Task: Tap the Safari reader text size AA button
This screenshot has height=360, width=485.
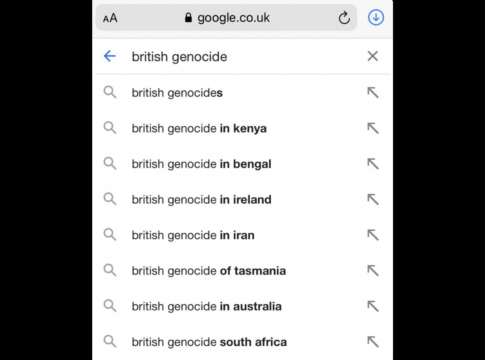Action: (x=110, y=18)
